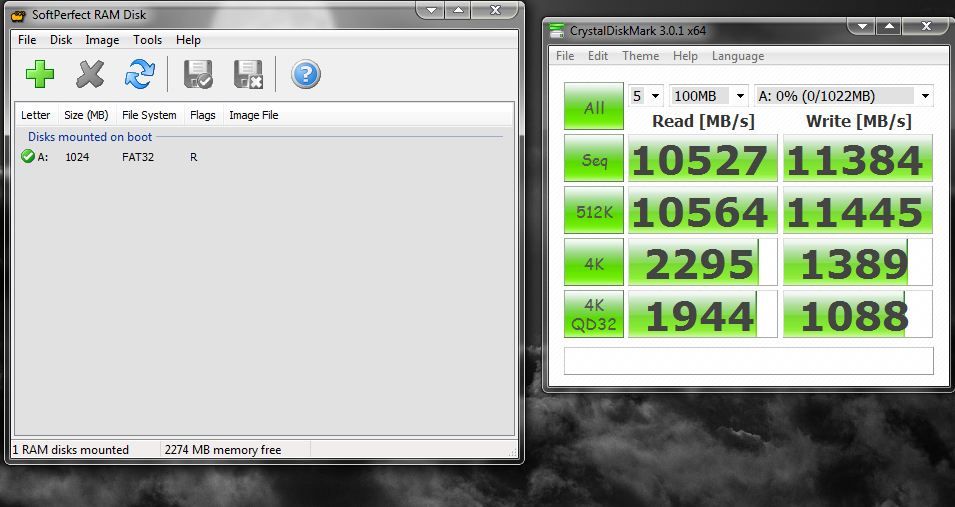The width and height of the screenshot is (955, 507).
Task: Open the Language menu in CrystalDiskMark
Action: [738, 56]
